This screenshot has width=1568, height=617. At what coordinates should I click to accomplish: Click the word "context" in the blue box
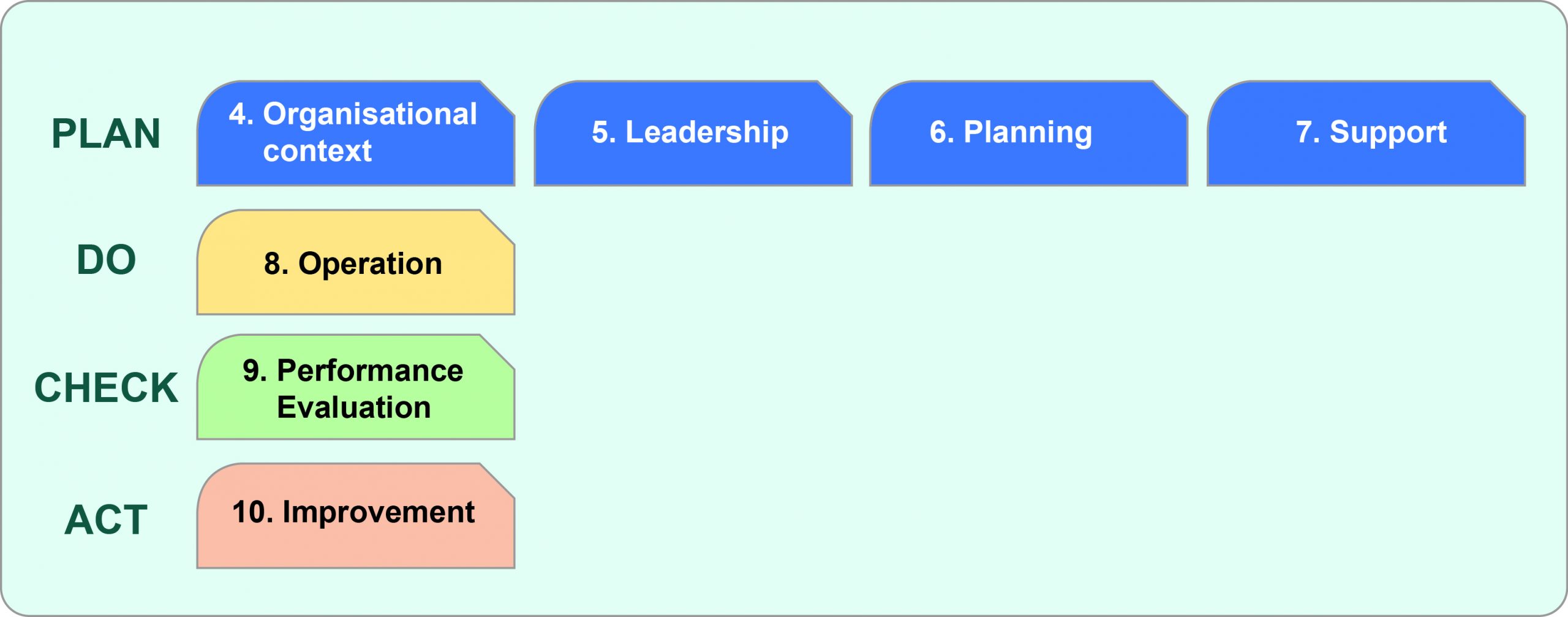tap(317, 151)
